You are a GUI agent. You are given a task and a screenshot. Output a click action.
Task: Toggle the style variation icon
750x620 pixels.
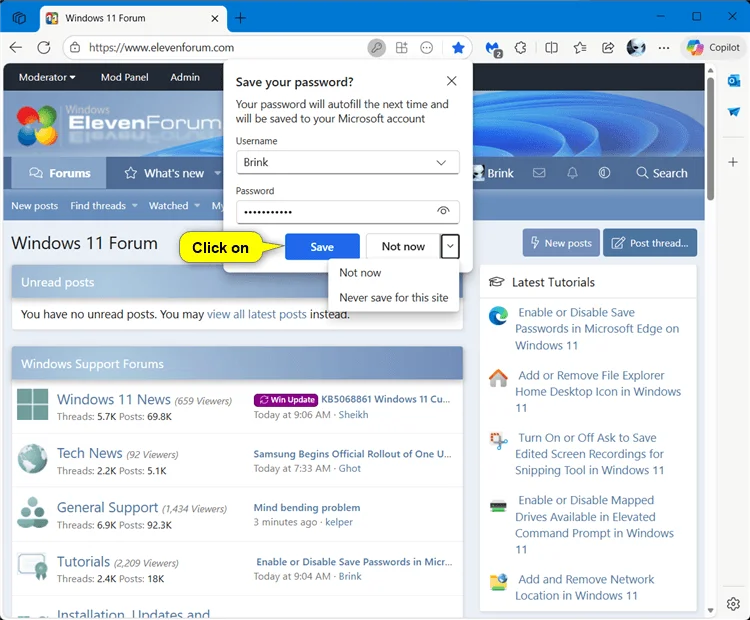pos(604,173)
